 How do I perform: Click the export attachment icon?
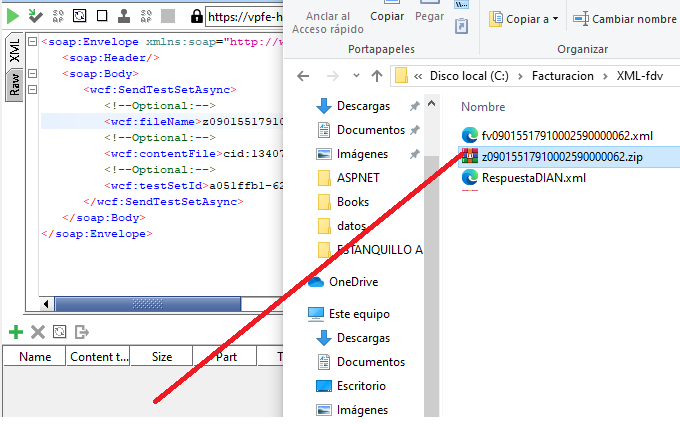[x=82, y=332]
